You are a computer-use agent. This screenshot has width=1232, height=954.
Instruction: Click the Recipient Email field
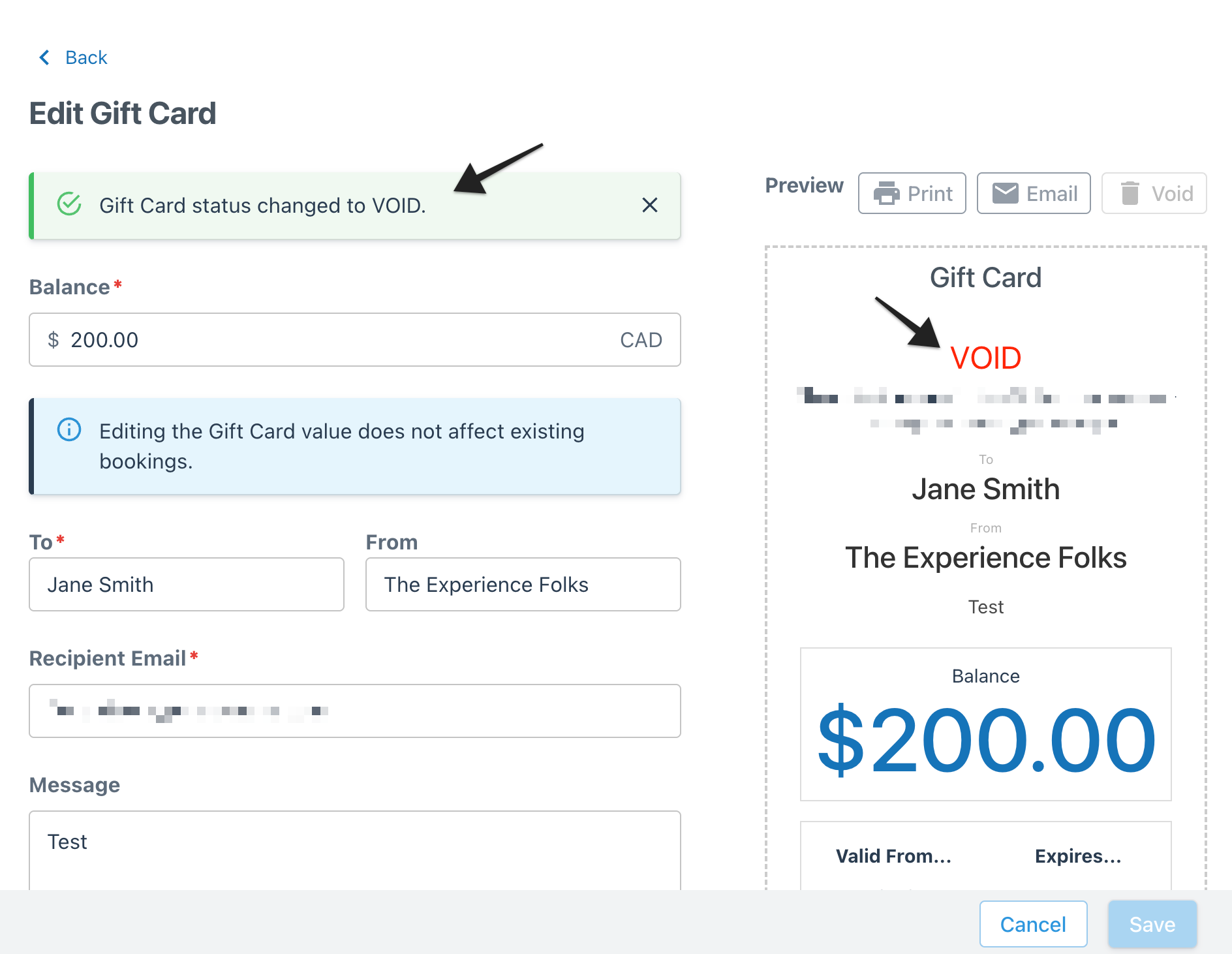click(355, 711)
